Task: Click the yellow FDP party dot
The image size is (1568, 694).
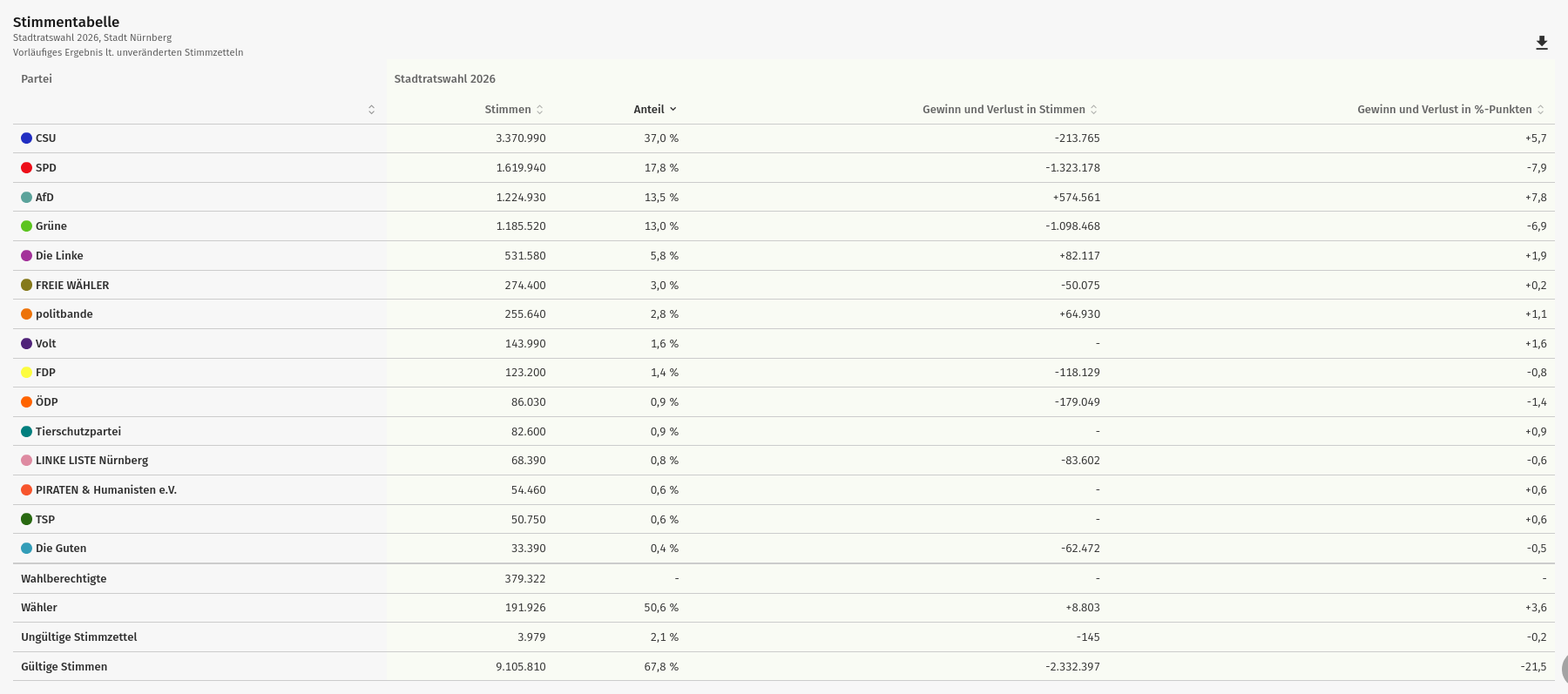Action: point(27,373)
